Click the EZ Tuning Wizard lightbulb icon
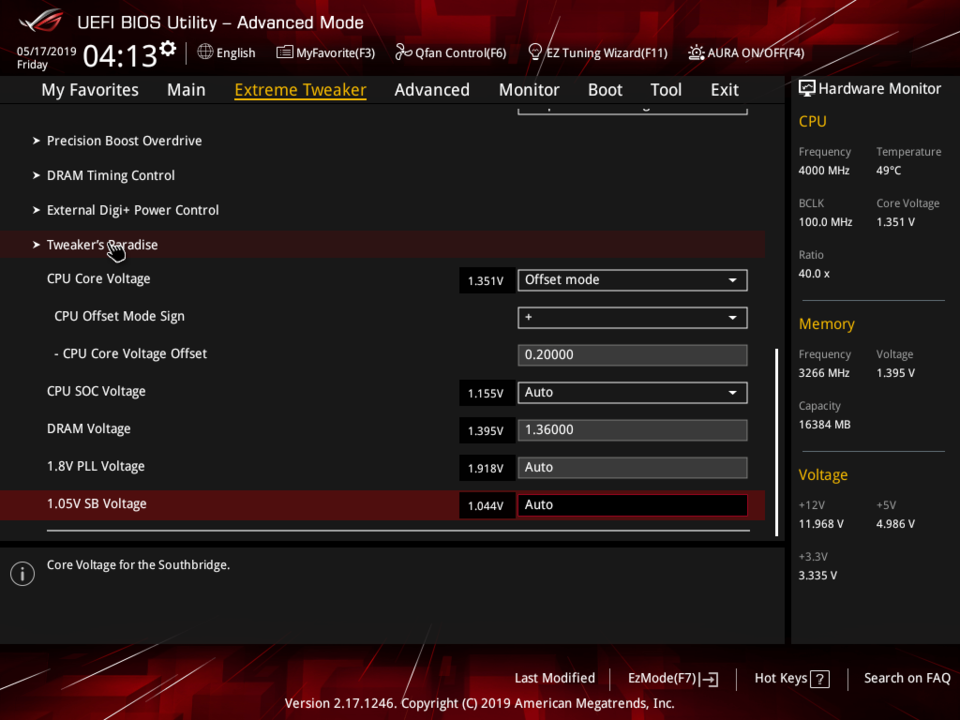This screenshot has height=720, width=960. point(534,52)
